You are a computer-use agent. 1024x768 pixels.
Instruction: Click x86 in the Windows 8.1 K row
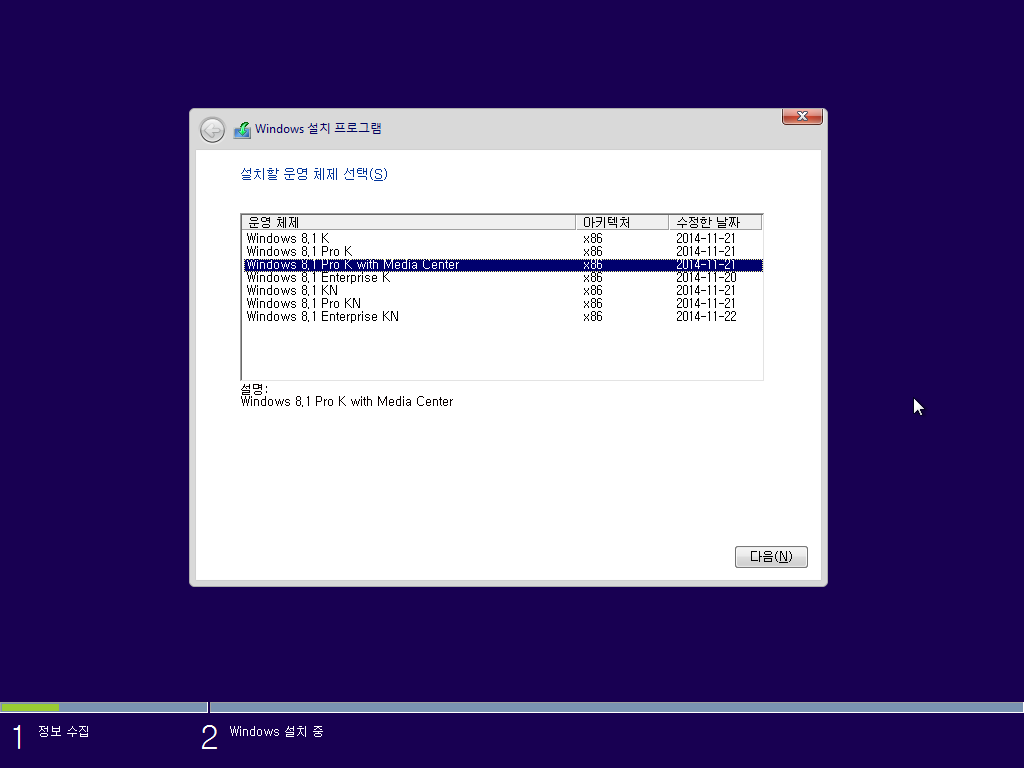(592, 238)
